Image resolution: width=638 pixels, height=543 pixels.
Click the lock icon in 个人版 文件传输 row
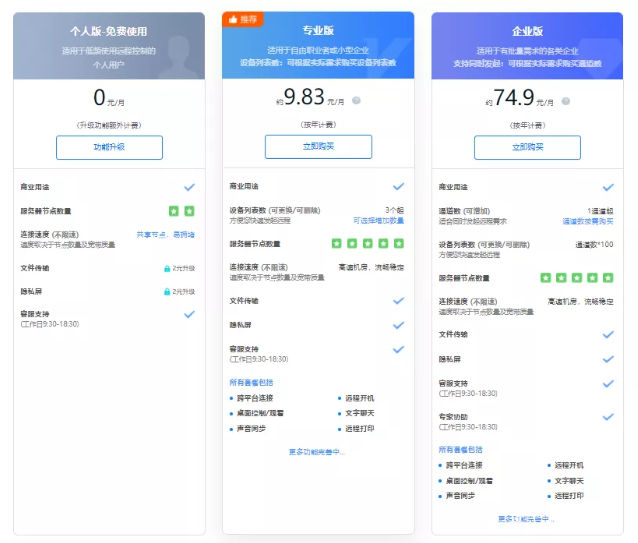pyautogui.click(x=167, y=269)
